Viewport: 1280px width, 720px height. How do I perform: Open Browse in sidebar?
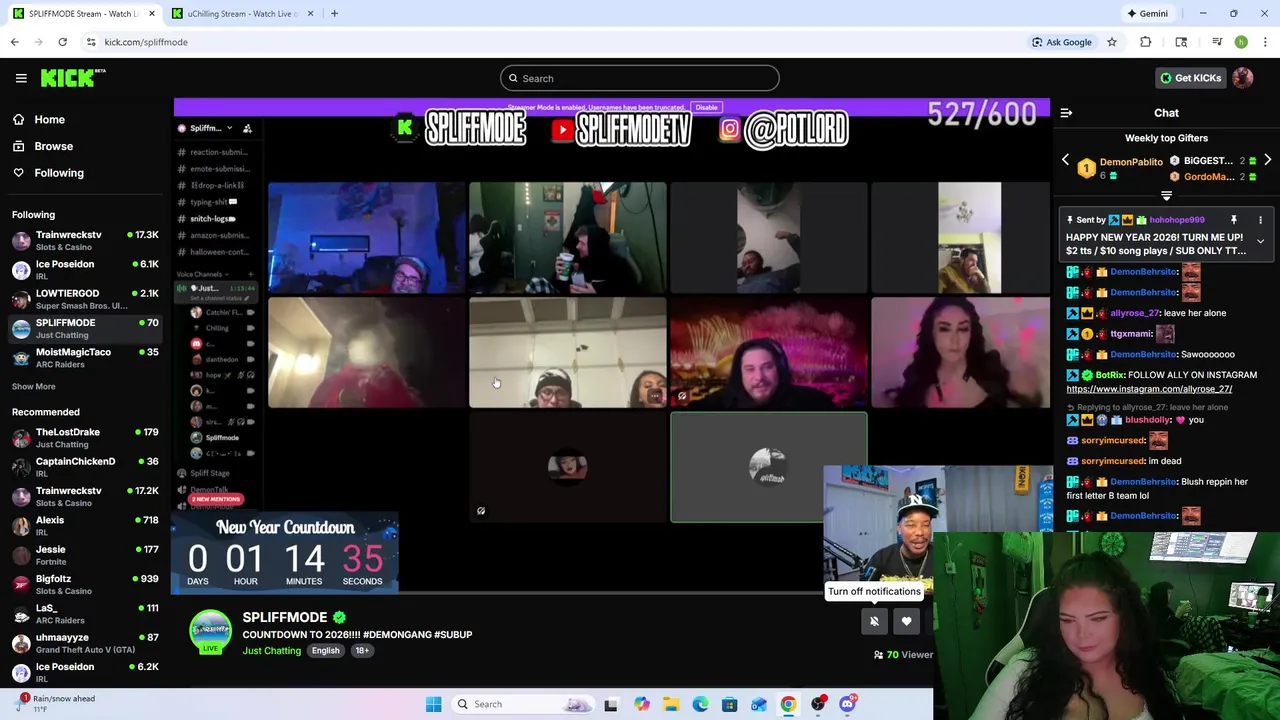[53, 146]
